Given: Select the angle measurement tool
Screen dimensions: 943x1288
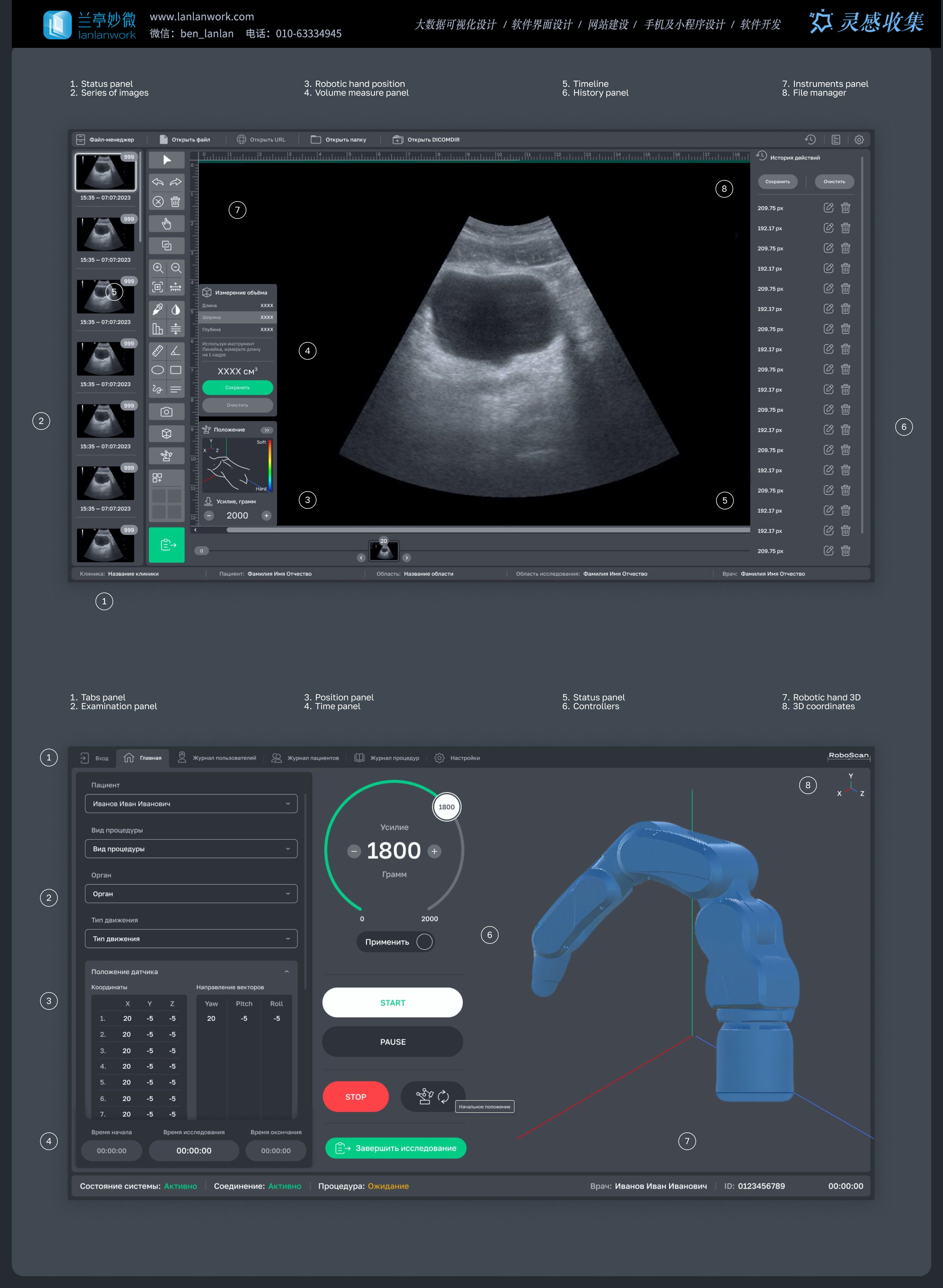Looking at the screenshot, I should [x=176, y=350].
